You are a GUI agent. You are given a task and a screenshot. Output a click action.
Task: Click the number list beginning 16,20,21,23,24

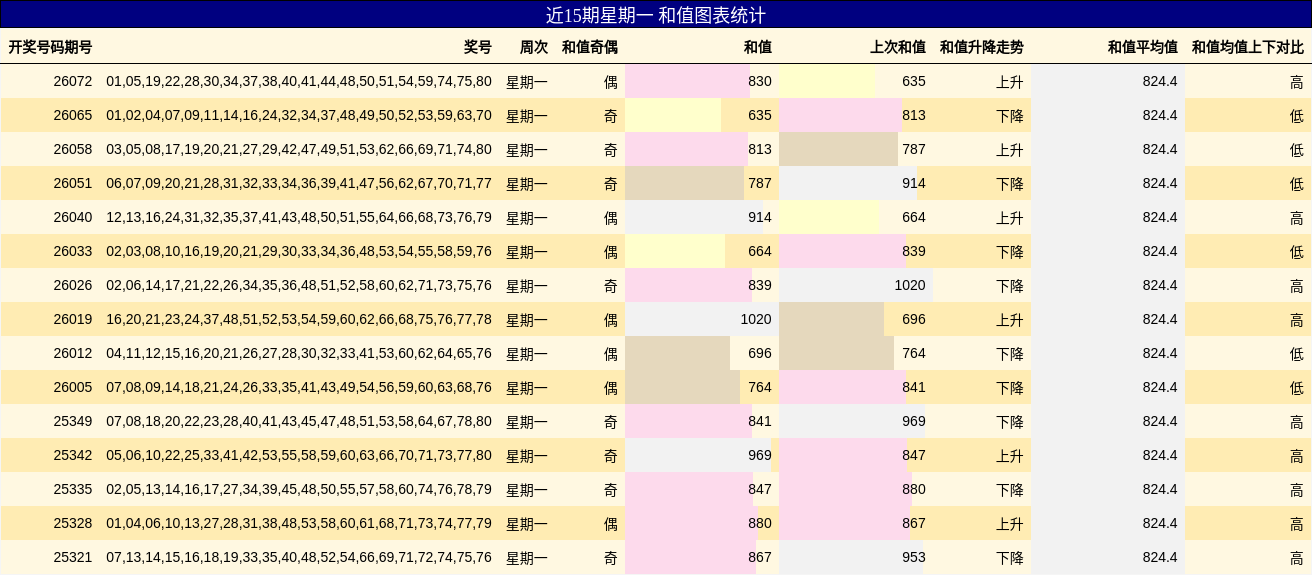(x=299, y=319)
